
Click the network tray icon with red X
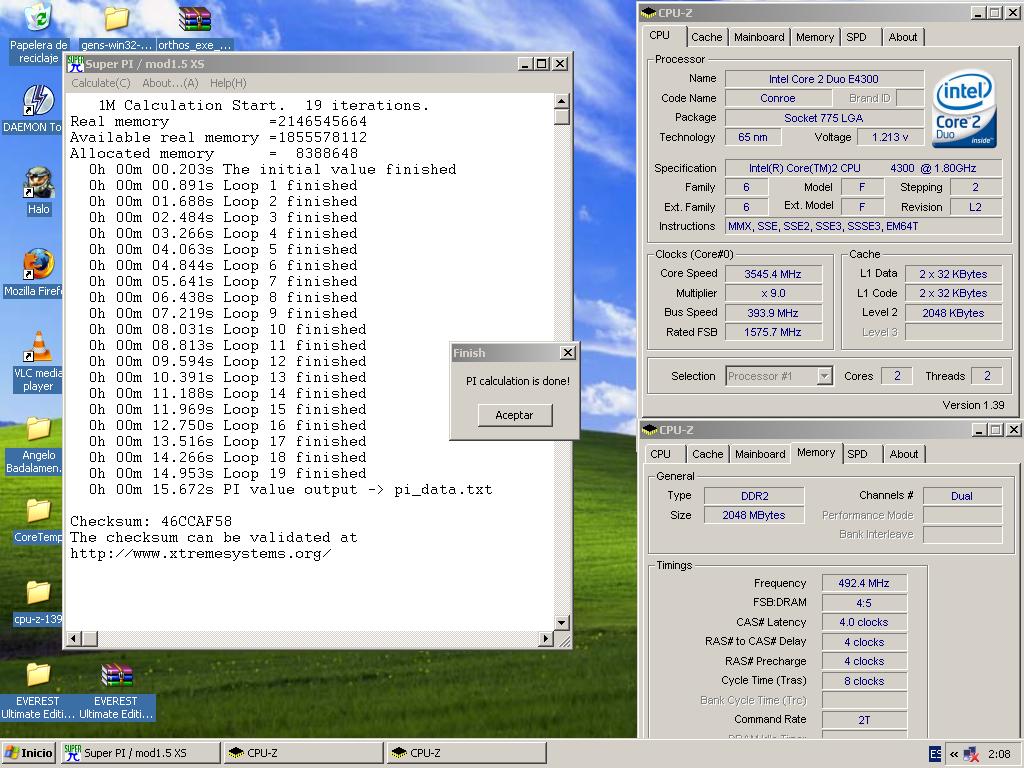pyautogui.click(x=971, y=754)
